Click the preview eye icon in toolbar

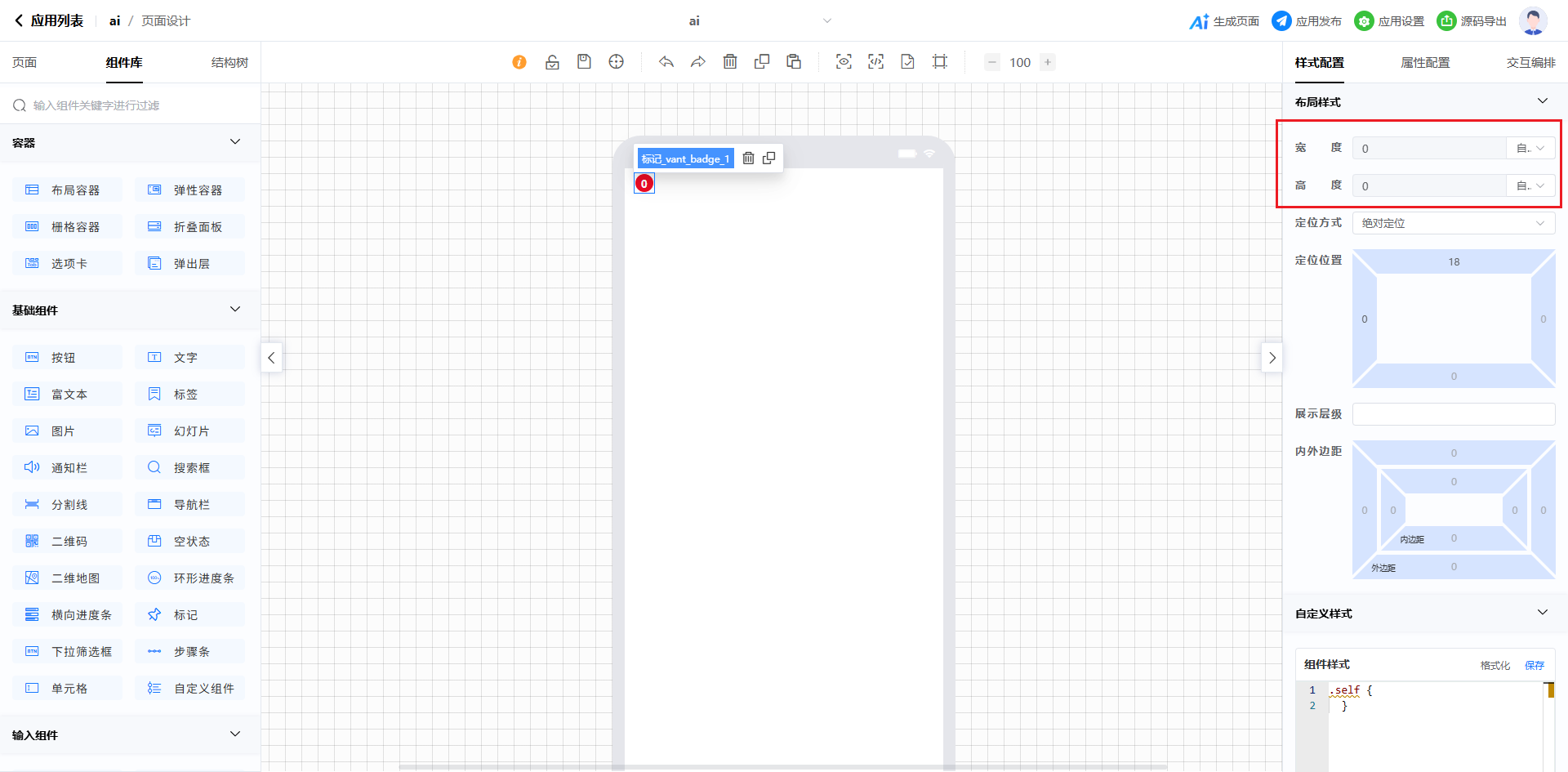pos(844,62)
